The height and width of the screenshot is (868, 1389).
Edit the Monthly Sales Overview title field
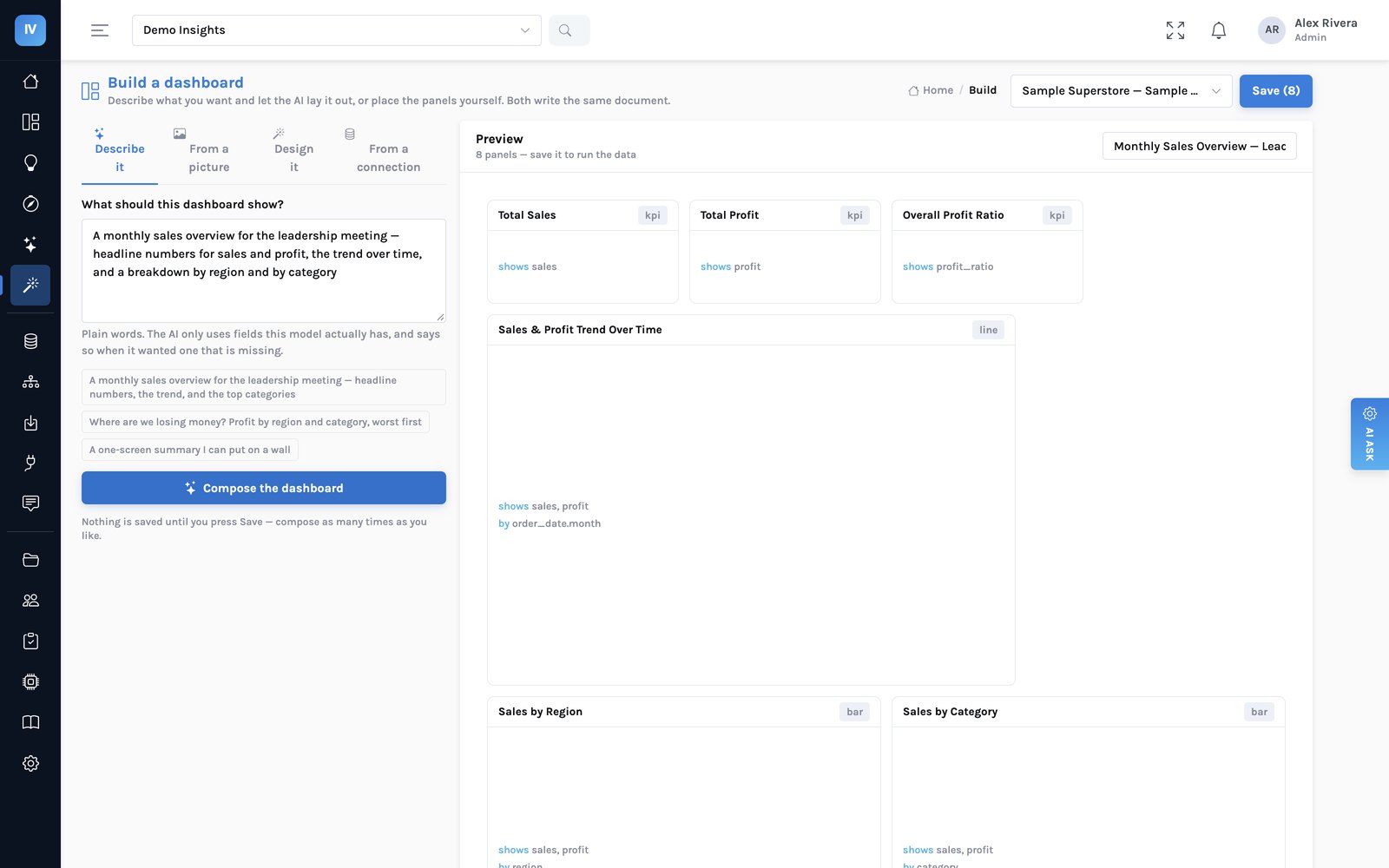point(1199,146)
